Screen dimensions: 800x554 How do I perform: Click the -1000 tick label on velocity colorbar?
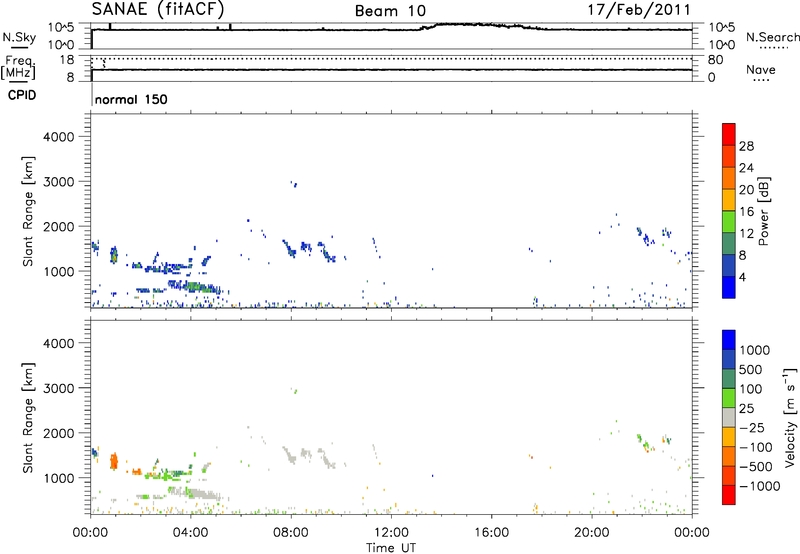point(760,486)
